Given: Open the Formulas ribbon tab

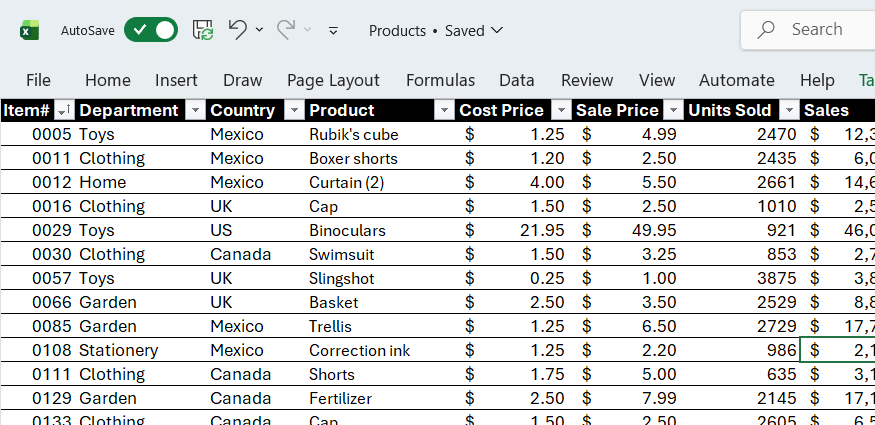Looking at the screenshot, I should point(440,80).
